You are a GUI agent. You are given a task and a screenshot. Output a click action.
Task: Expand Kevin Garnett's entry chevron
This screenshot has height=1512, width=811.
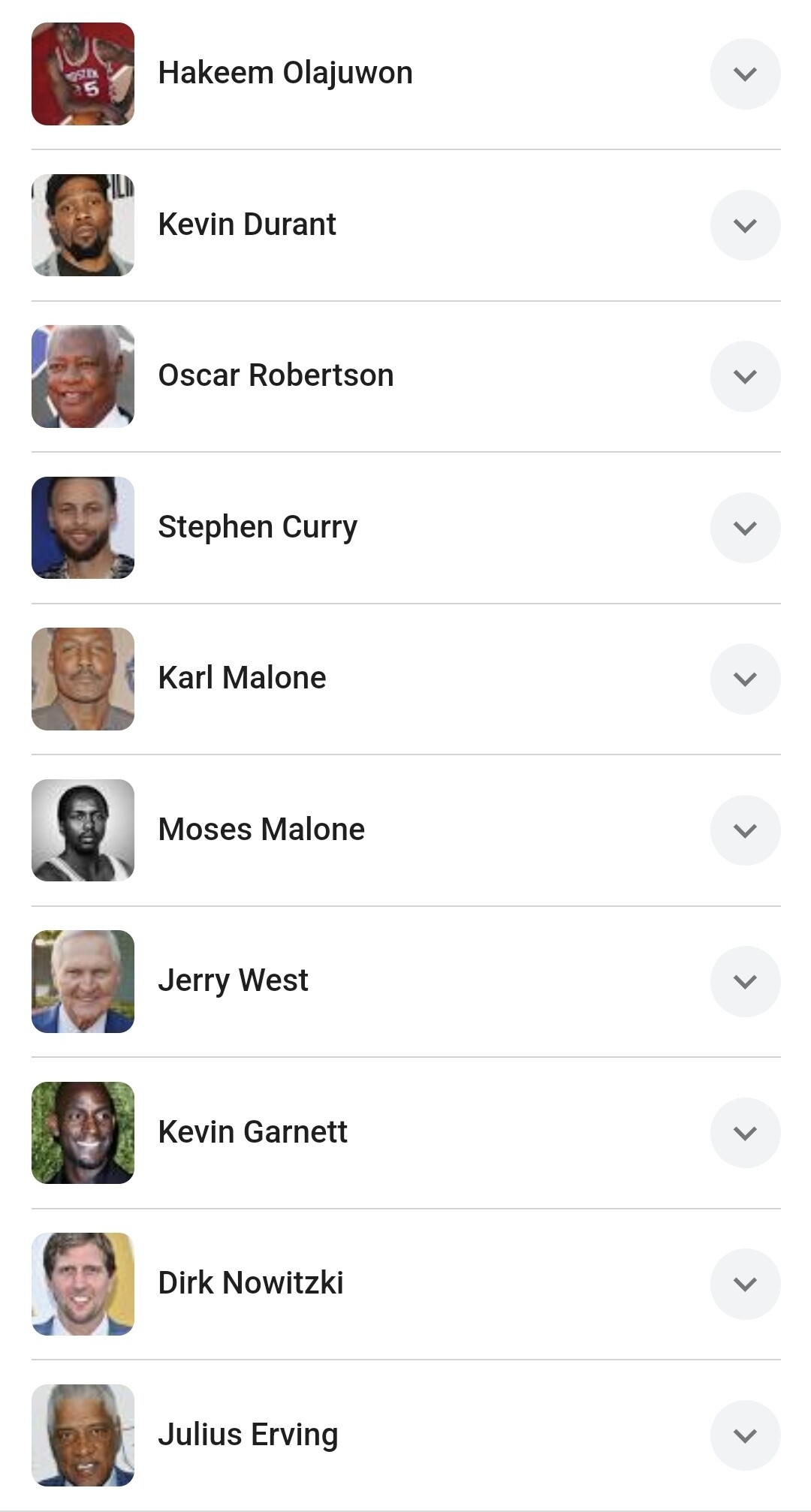point(745,1133)
